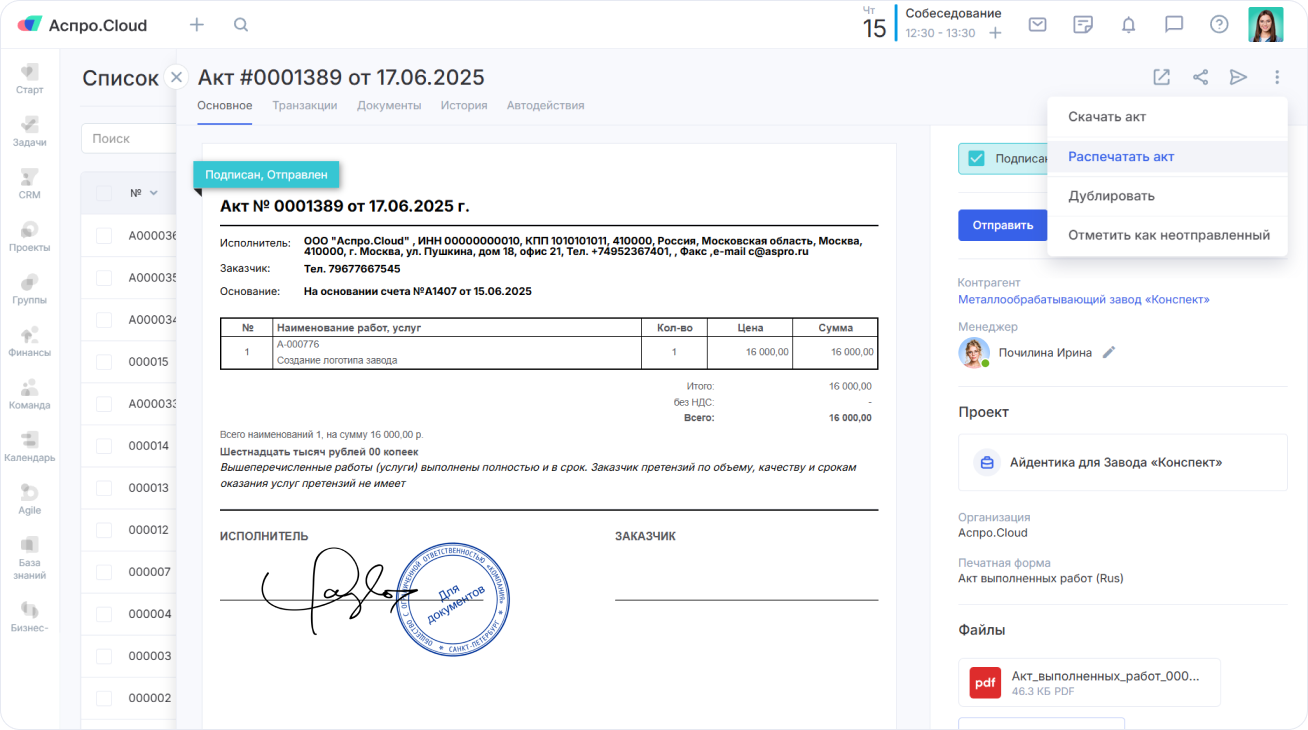The height and width of the screenshot is (730, 1308).
Task: Add an event with the plus next to 12:30 - 13:30
Action: pyautogui.click(x=995, y=33)
